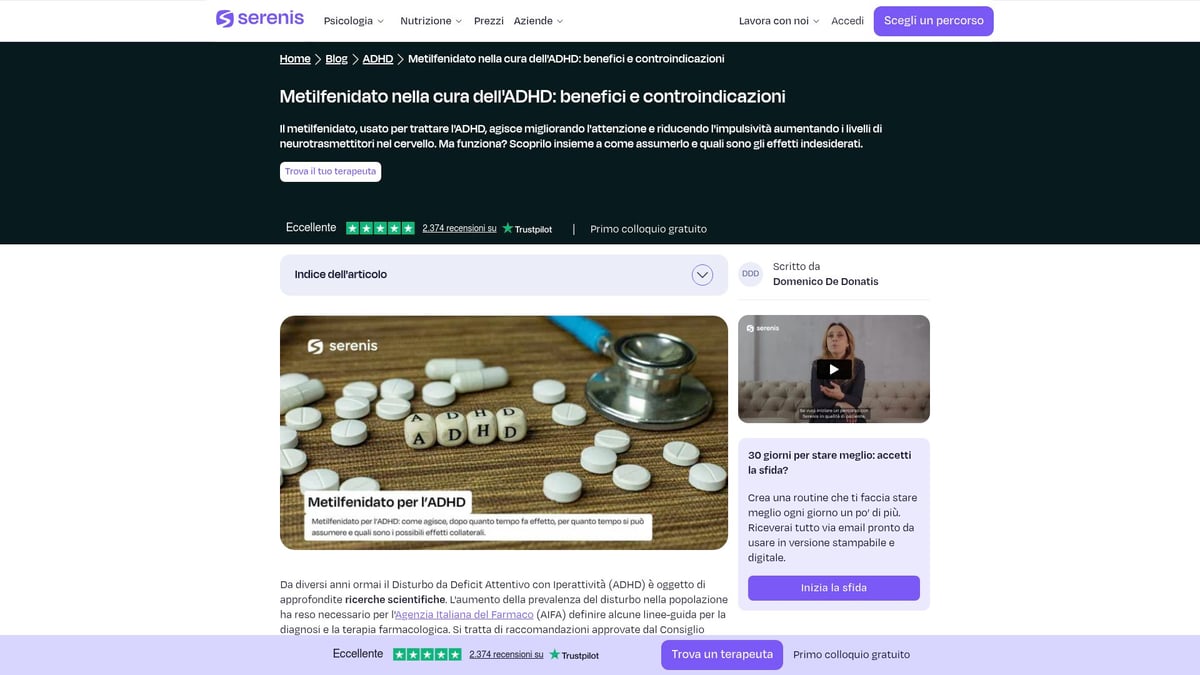Expand the Aziende menu
The width and height of the screenshot is (1200, 675).
tap(538, 21)
